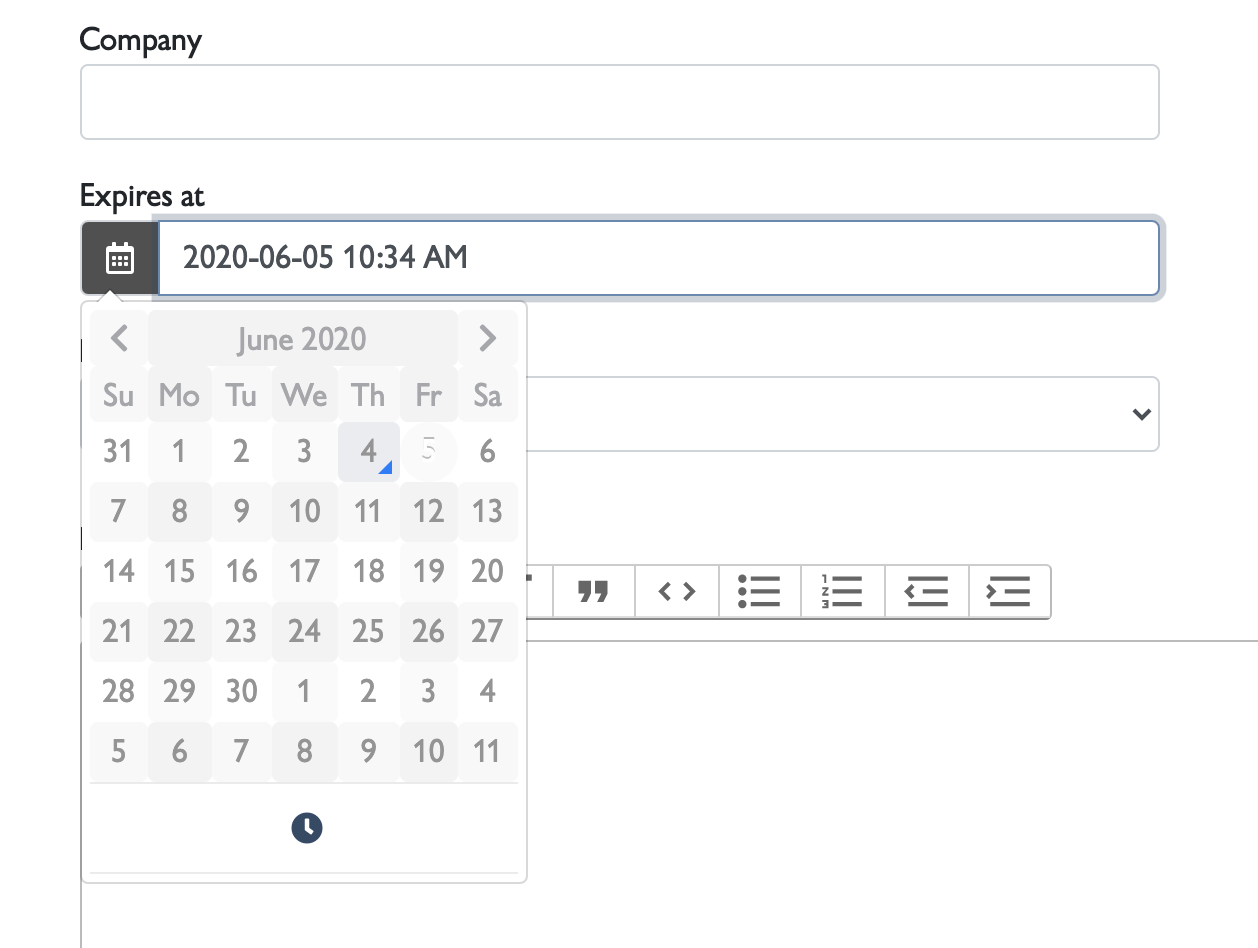Create a numbered list
The width and height of the screenshot is (1258, 948).
point(843,591)
